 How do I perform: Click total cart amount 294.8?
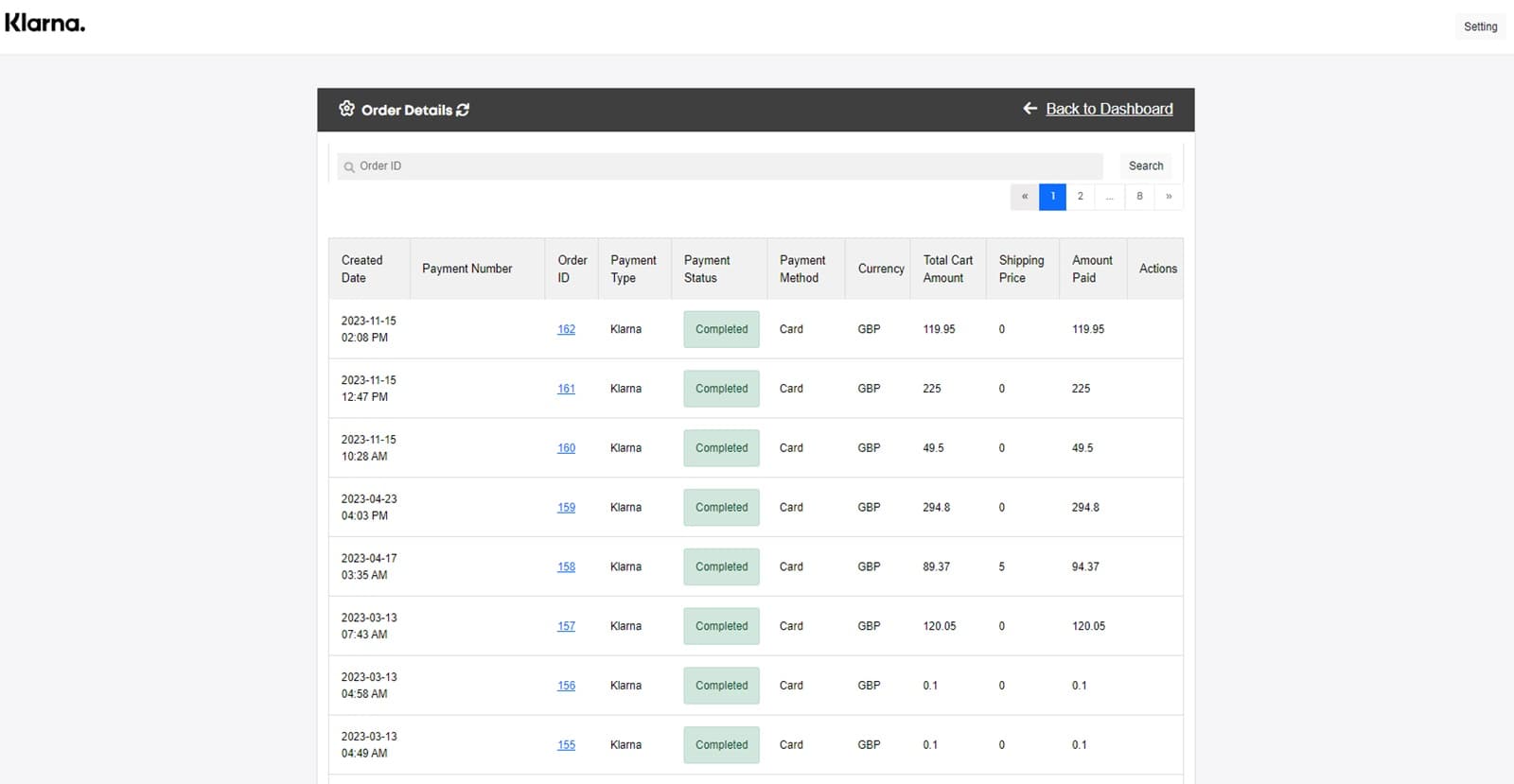click(x=936, y=508)
